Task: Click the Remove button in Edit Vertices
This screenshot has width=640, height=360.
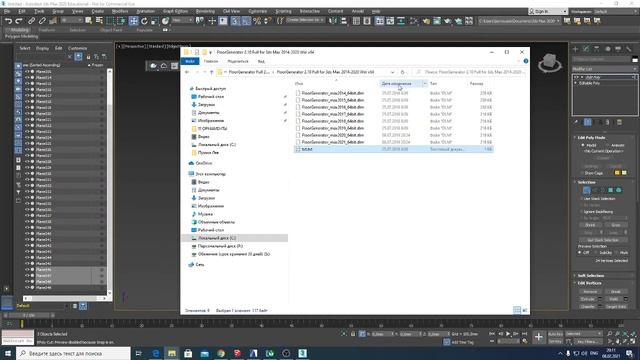Action: point(590,291)
